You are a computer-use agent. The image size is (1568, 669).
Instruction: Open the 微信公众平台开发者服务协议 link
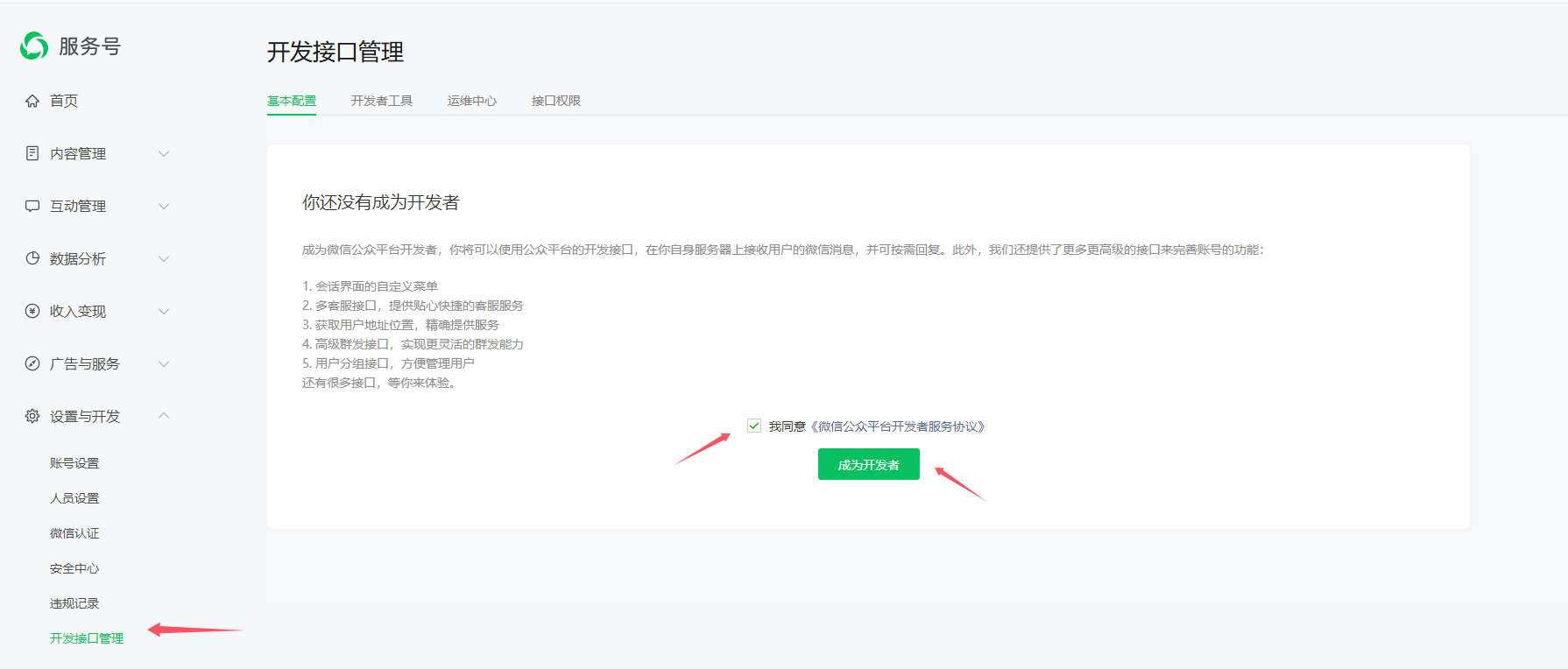click(900, 426)
